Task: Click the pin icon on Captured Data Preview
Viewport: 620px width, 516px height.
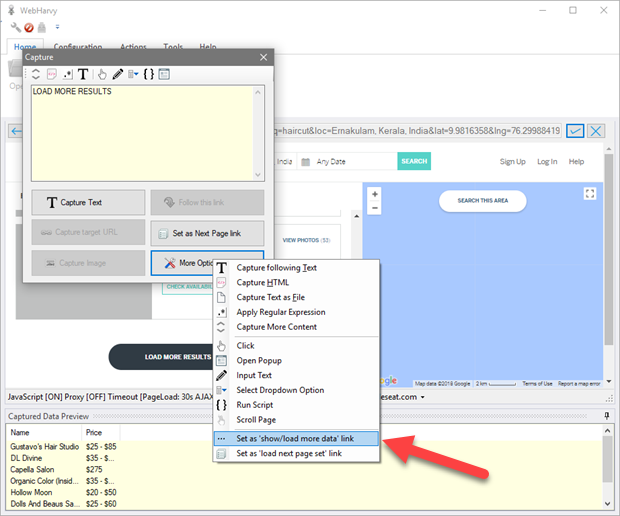Action: coord(606,416)
